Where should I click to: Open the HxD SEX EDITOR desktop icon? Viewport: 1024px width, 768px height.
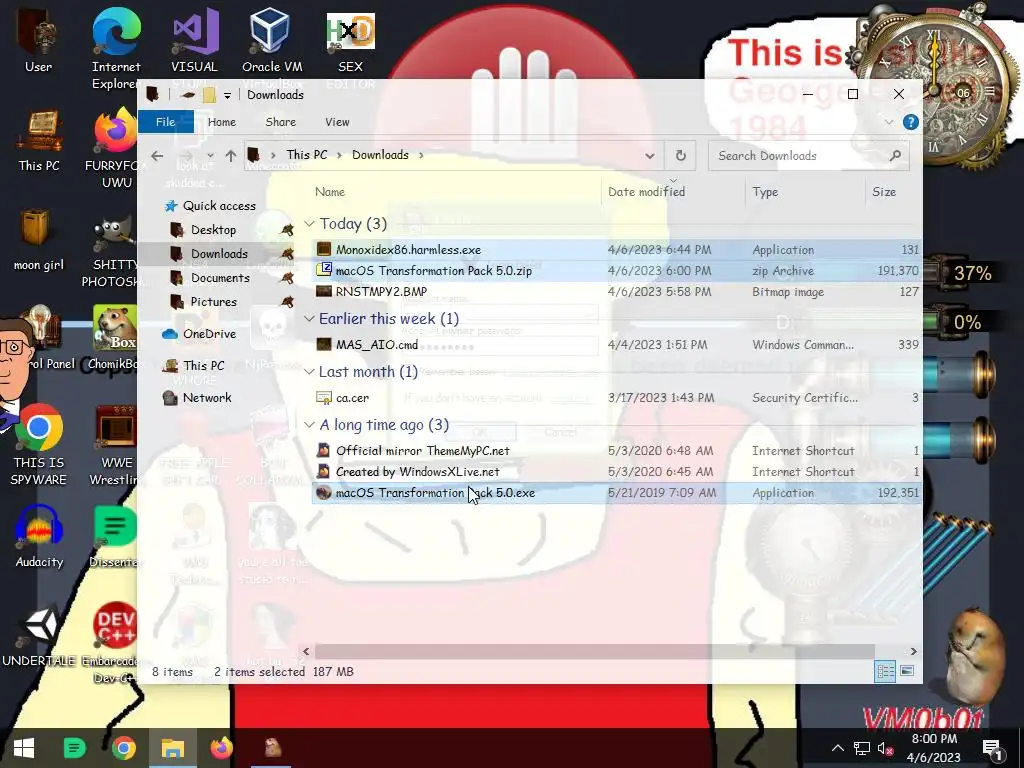(x=350, y=42)
